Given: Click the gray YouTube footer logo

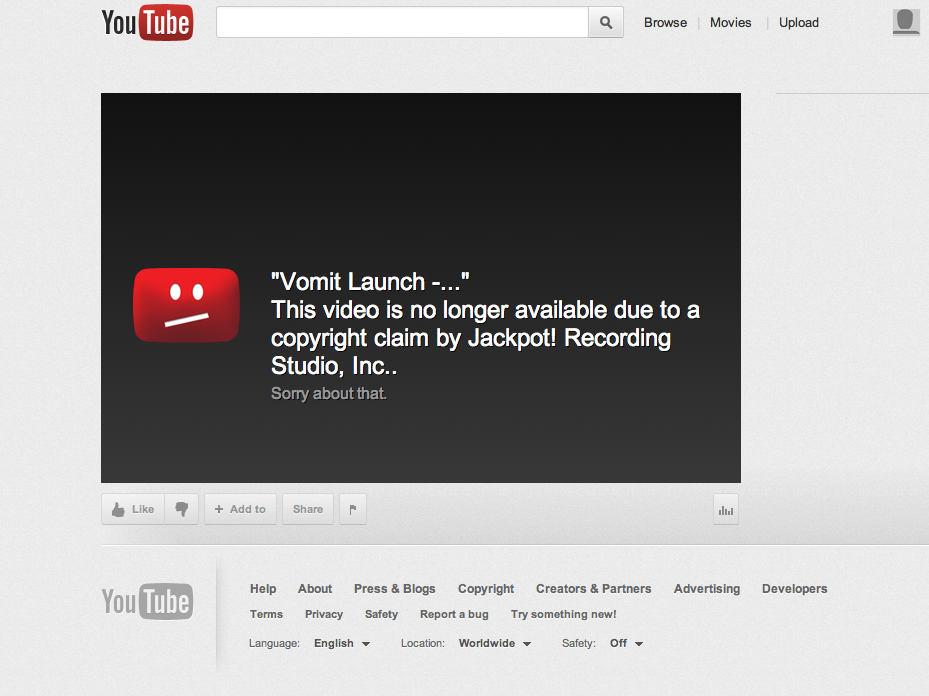Looking at the screenshot, I should [x=146, y=601].
